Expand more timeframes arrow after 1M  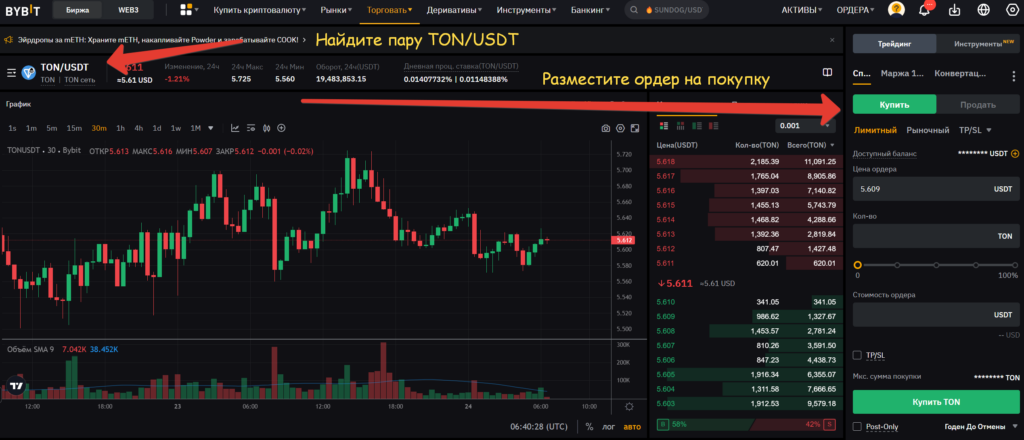coord(210,128)
